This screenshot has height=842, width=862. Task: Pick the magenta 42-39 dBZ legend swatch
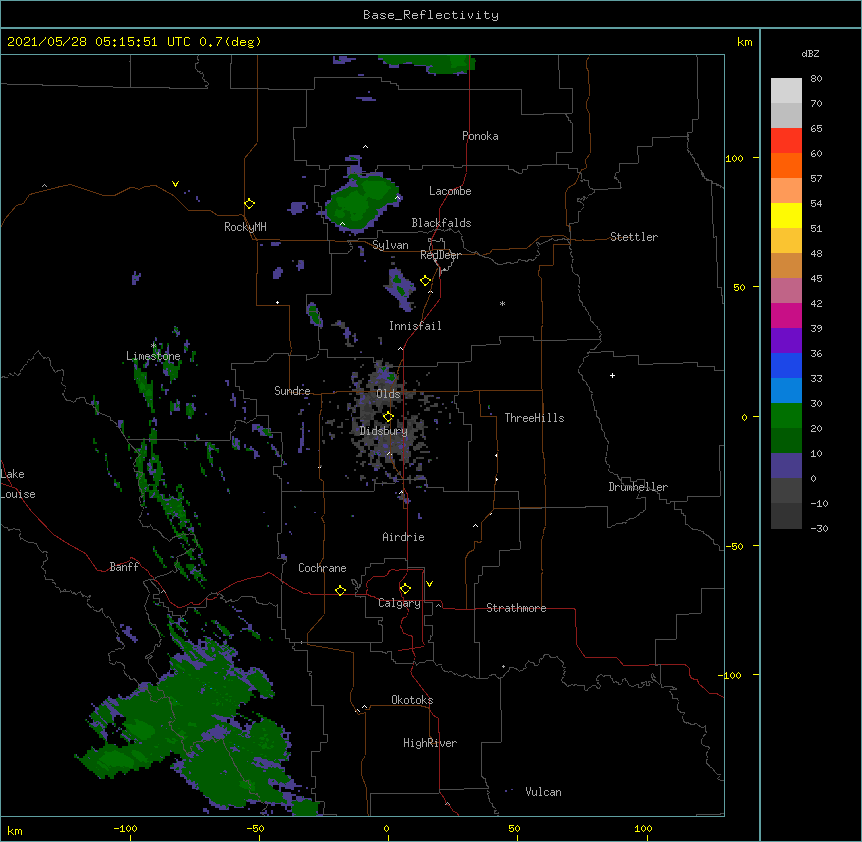(786, 316)
